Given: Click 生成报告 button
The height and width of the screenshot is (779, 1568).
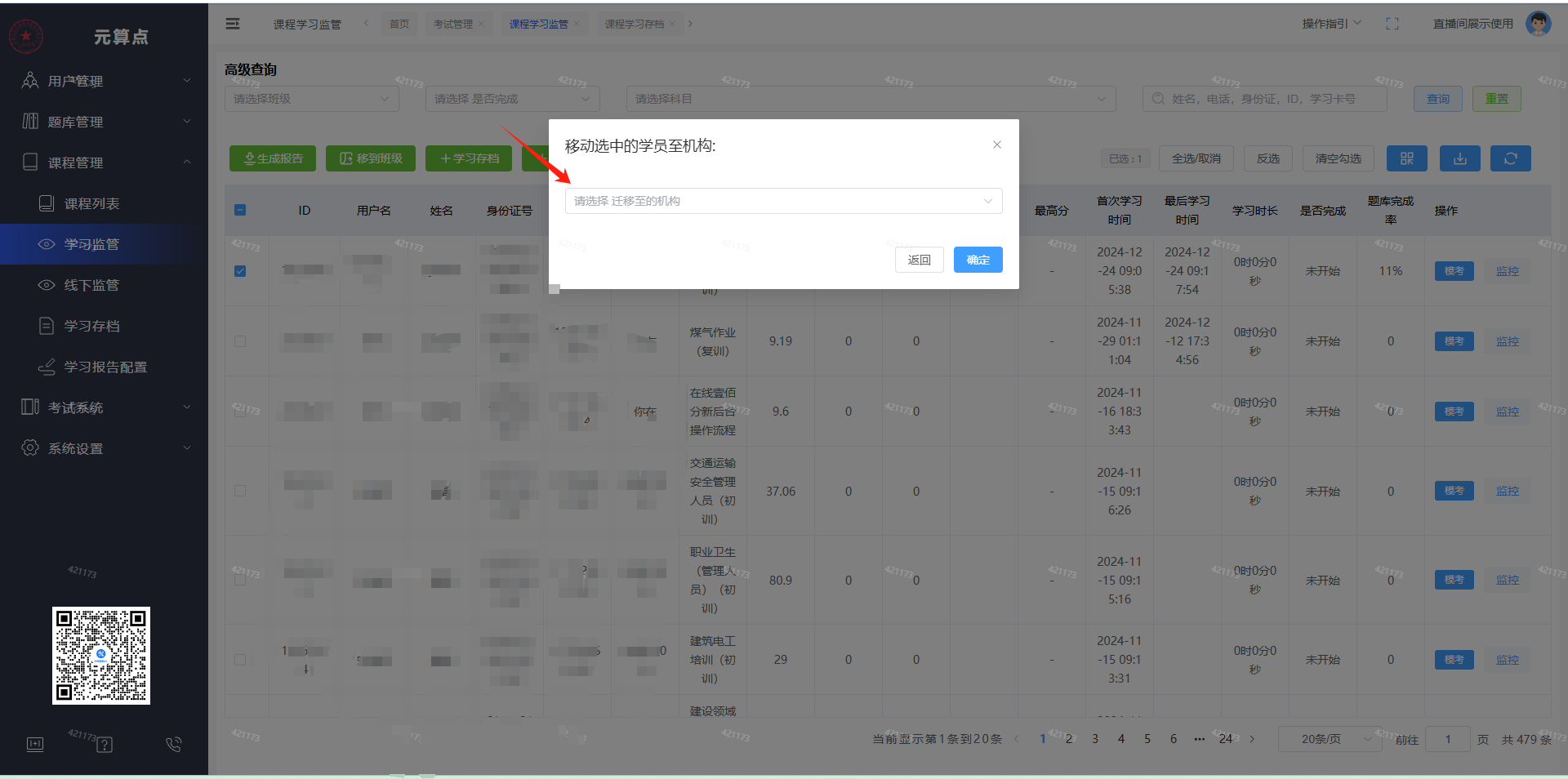Looking at the screenshot, I should (273, 158).
